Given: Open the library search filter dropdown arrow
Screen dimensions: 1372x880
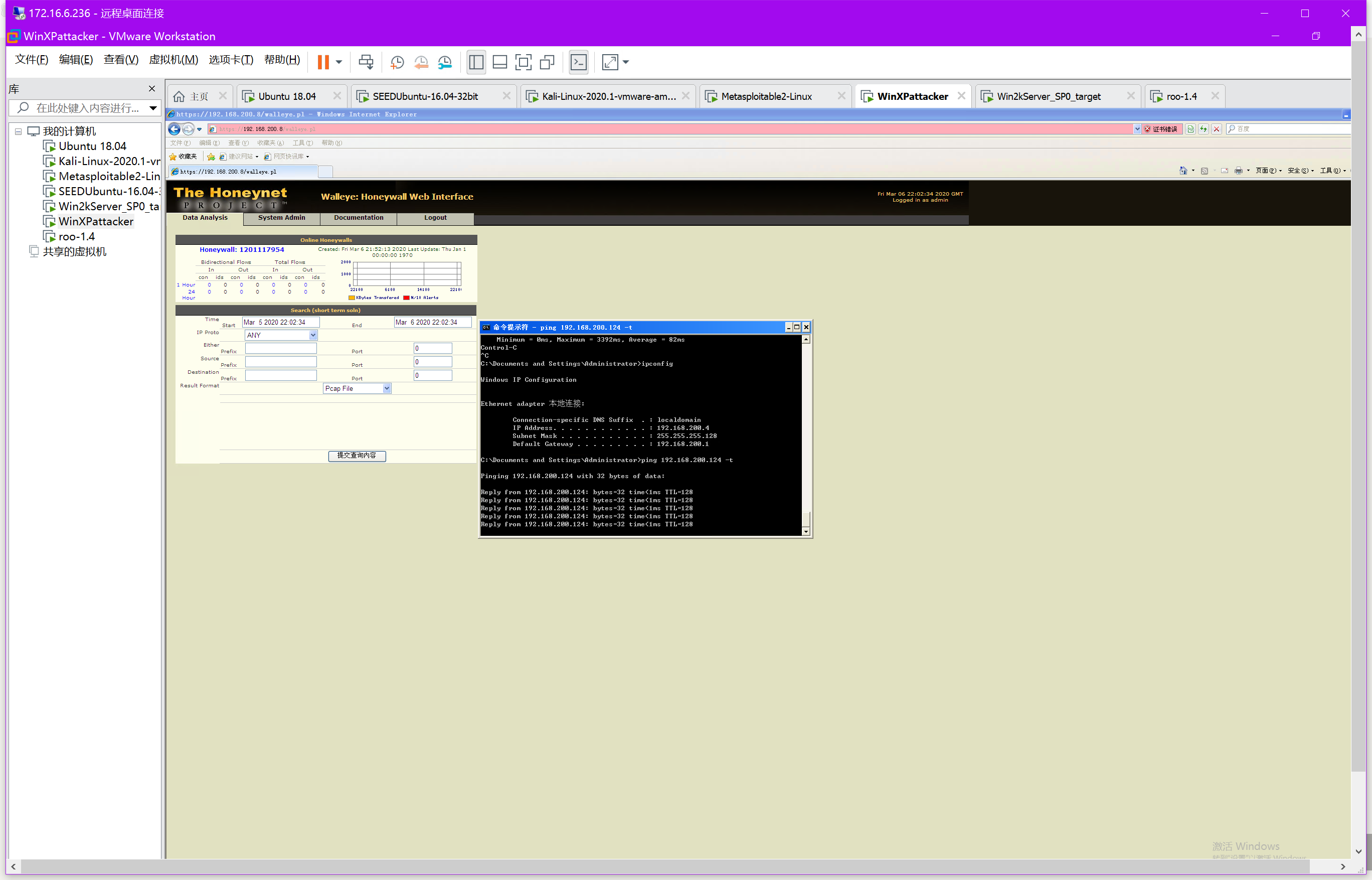Looking at the screenshot, I should click(153, 107).
